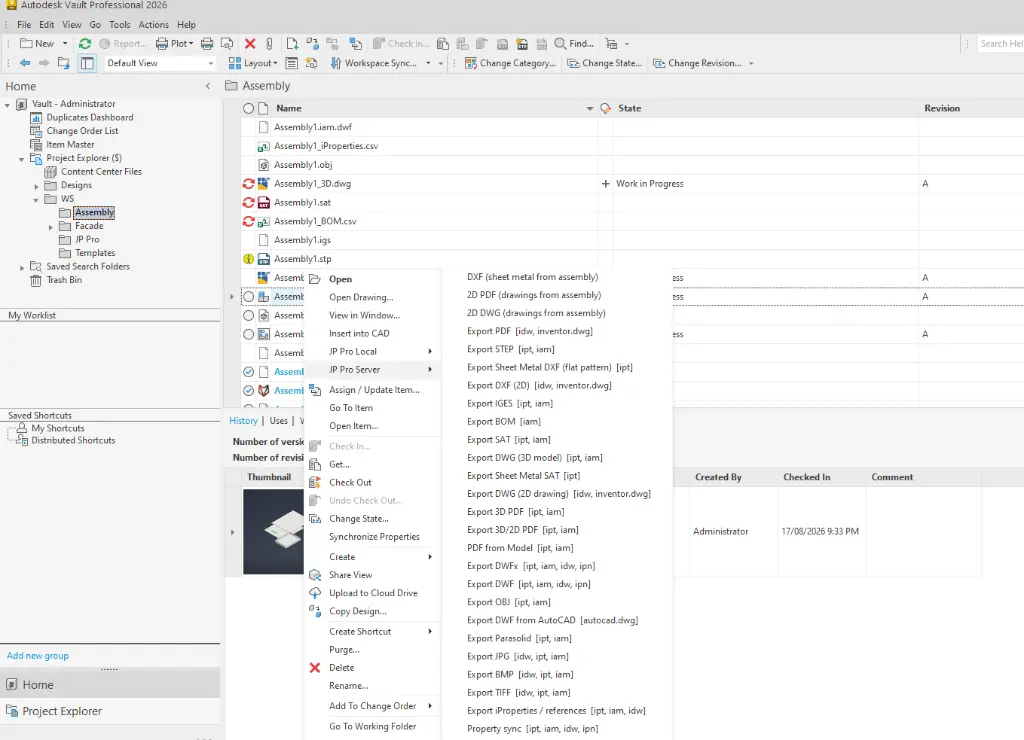The width and height of the screenshot is (1024, 740).
Task: Click the Check In... toolbar button
Action: [401, 44]
